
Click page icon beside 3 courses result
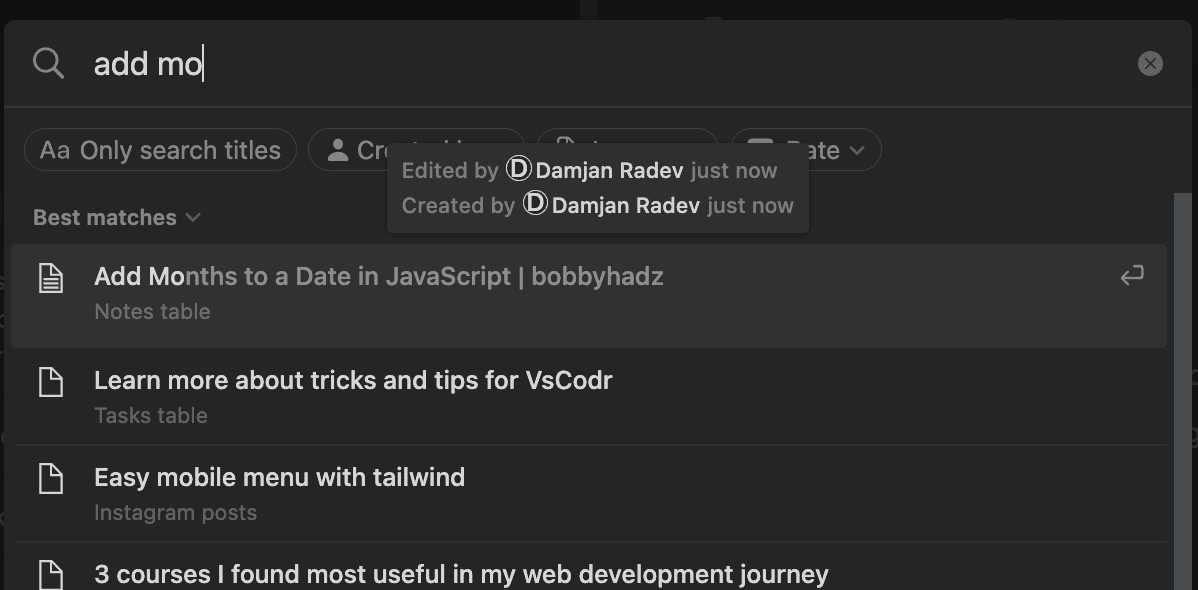tap(51, 574)
